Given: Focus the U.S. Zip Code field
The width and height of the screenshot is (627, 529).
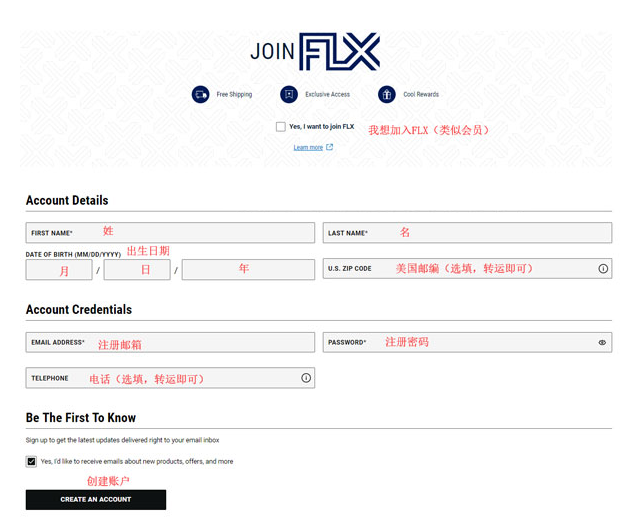Looking at the screenshot, I should 467,268.
